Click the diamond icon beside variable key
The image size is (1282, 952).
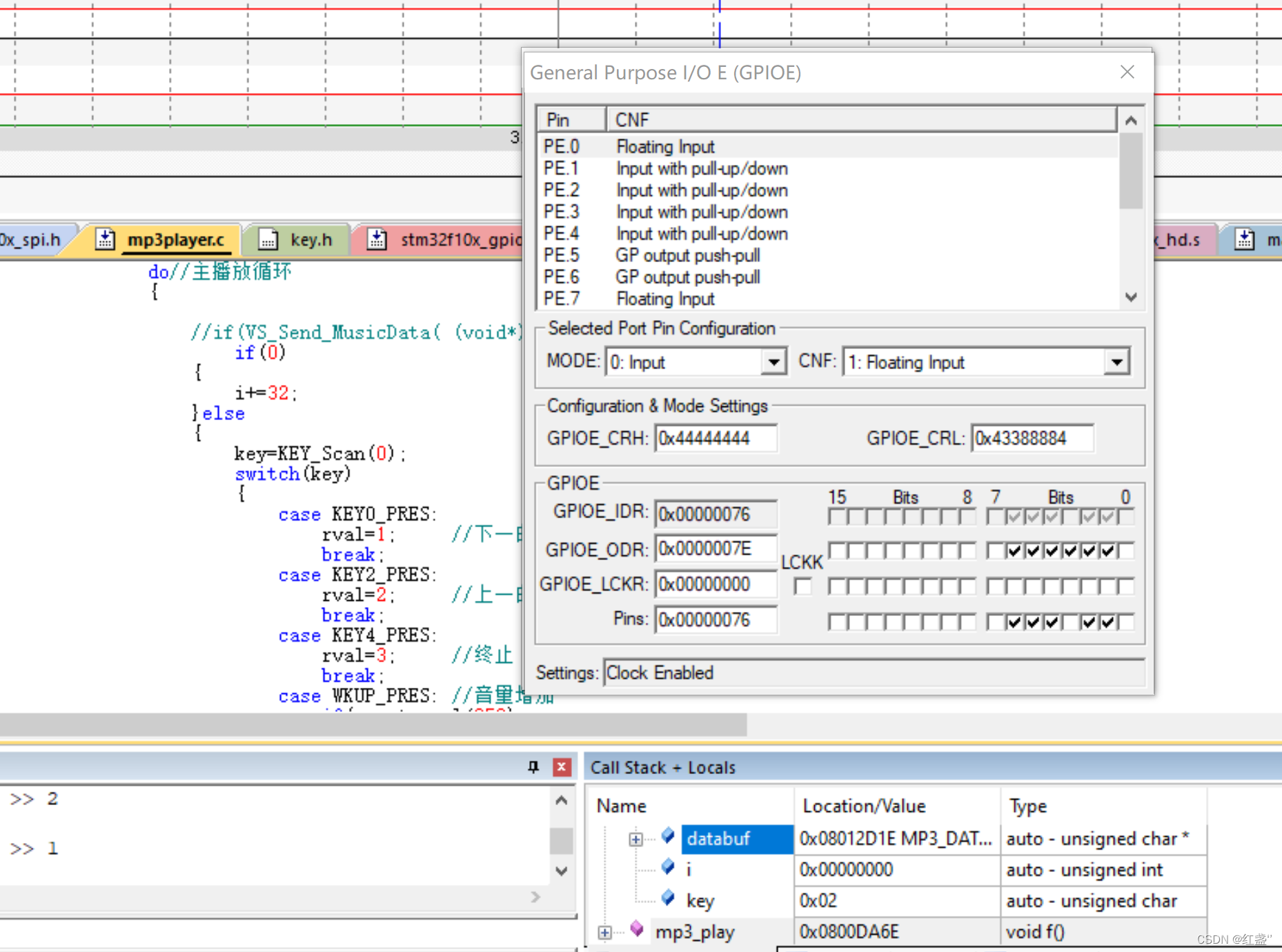(x=667, y=898)
